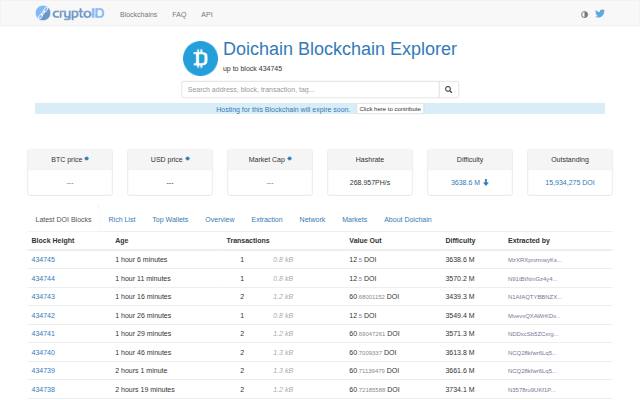The image size is (640, 400).
Task: Click the 3638.6 M difficulty card value
Action: click(x=465, y=182)
